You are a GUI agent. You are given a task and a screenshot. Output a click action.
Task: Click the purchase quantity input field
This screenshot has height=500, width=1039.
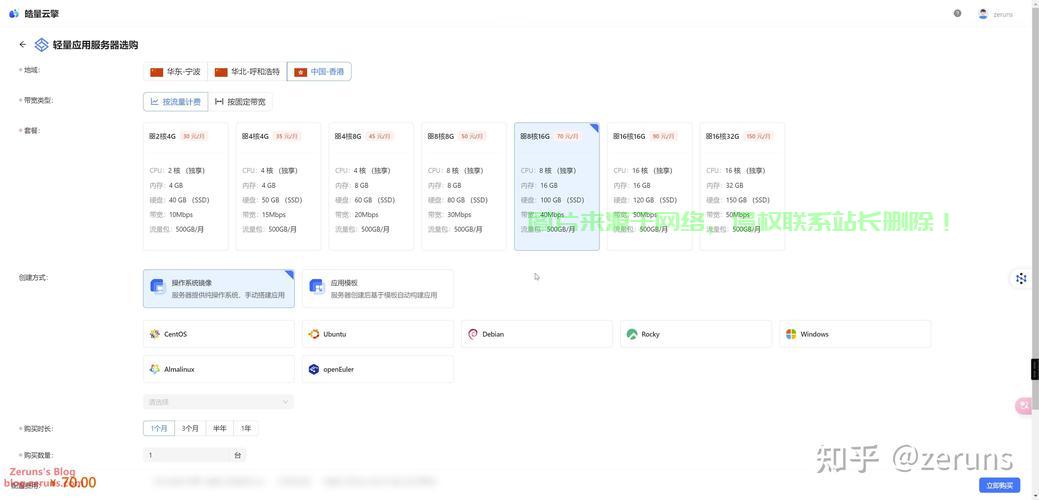pyautogui.click(x=187, y=455)
